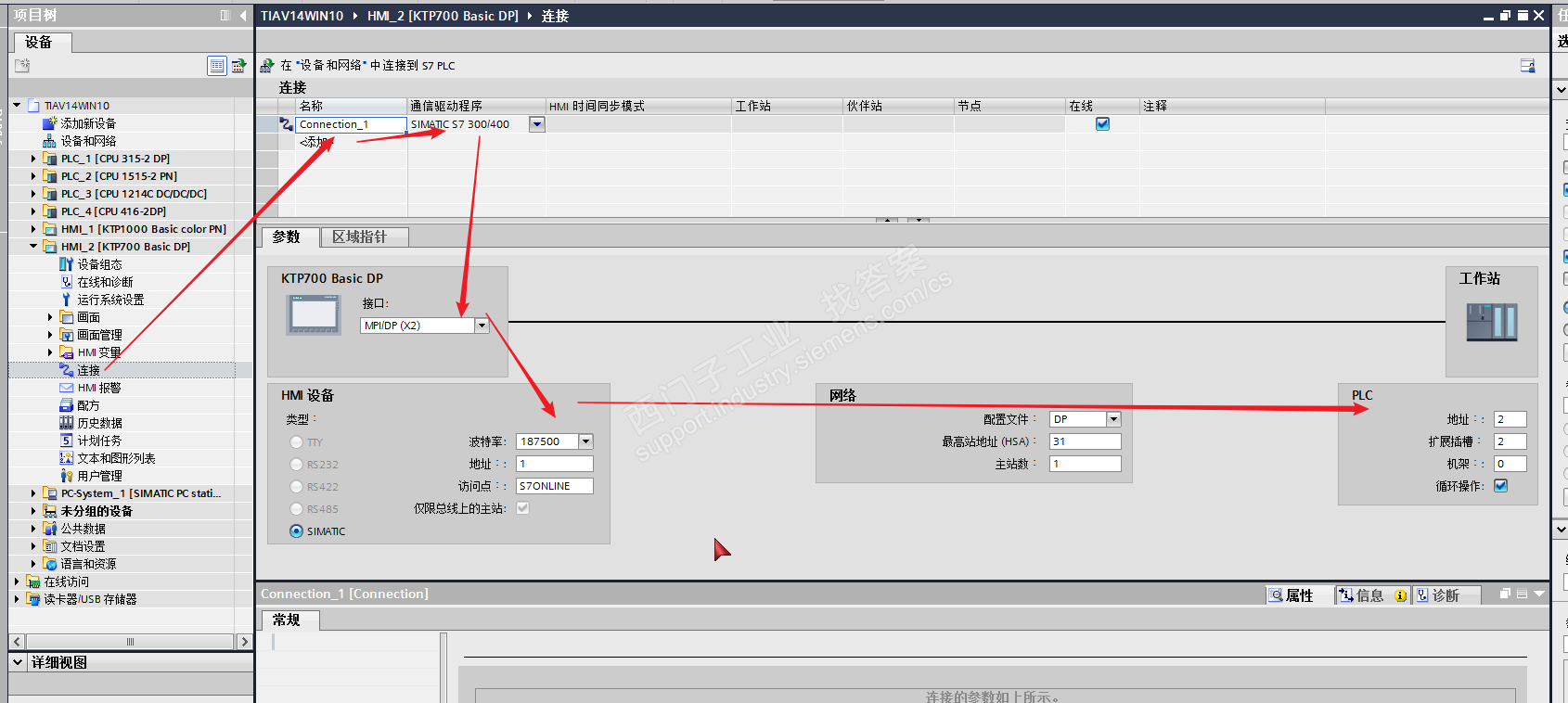The width and height of the screenshot is (1568, 703).
Task: Click the connect-to-S7-PLC network icon
Action: click(267, 65)
